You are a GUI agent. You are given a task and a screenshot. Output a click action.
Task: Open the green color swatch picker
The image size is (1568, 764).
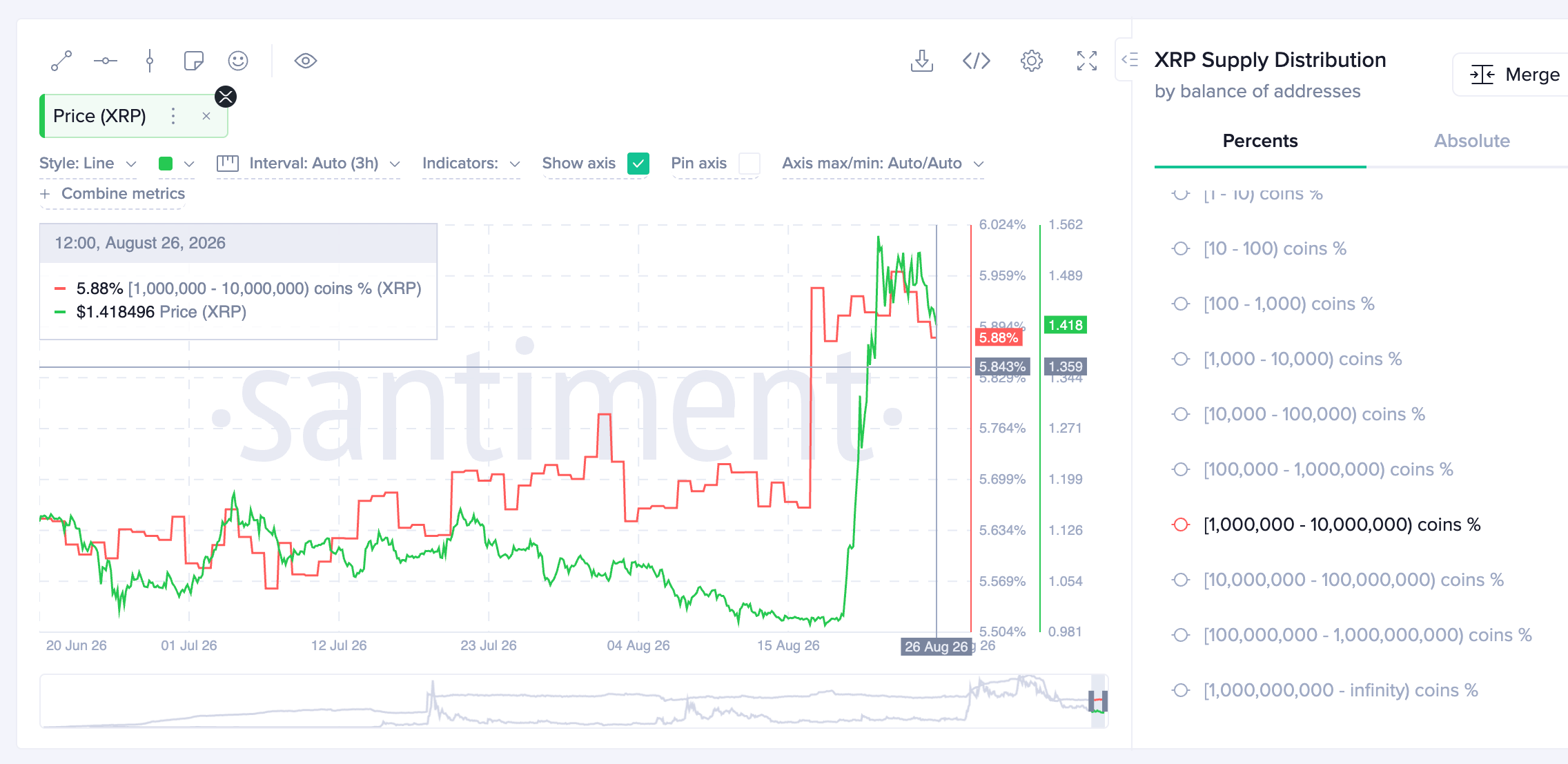pos(177,164)
